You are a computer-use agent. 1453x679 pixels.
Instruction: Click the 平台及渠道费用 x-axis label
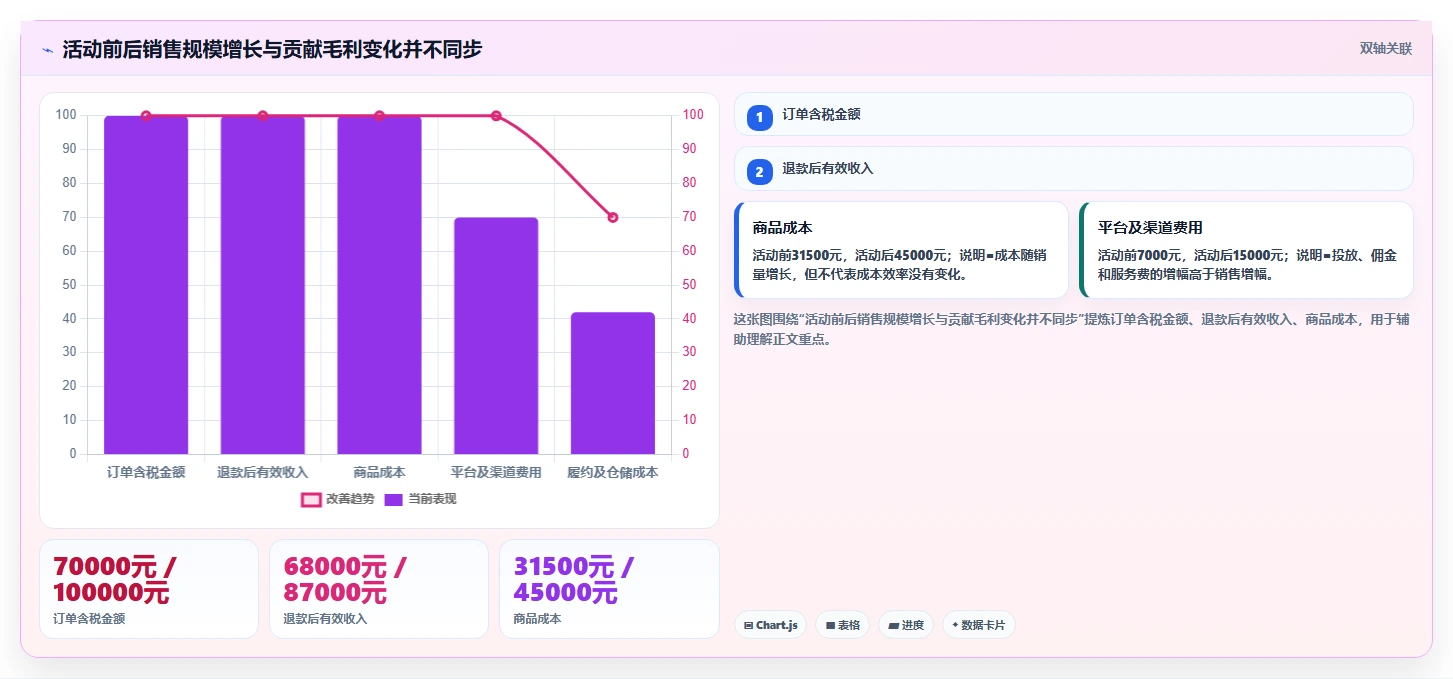pyautogui.click(x=496, y=472)
